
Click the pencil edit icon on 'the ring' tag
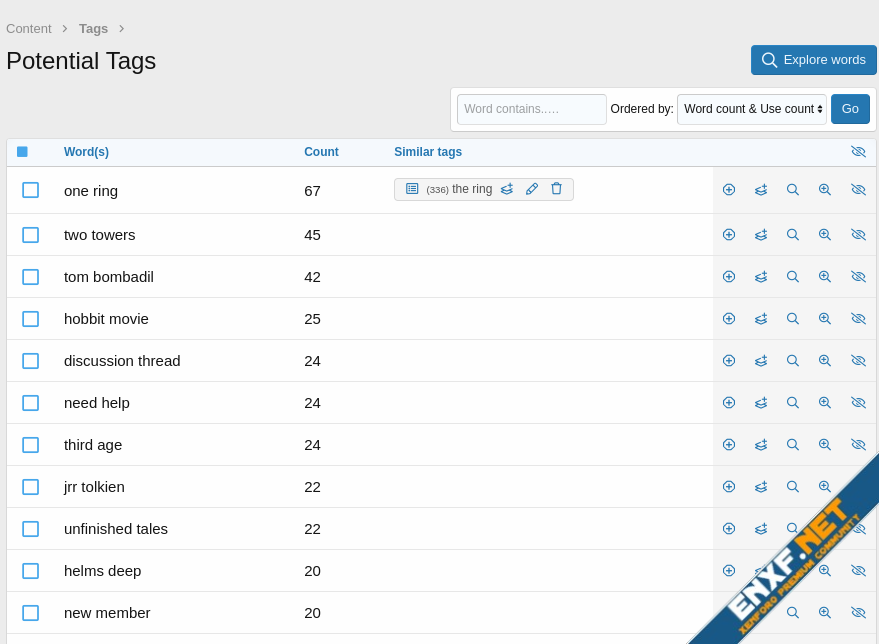click(532, 189)
